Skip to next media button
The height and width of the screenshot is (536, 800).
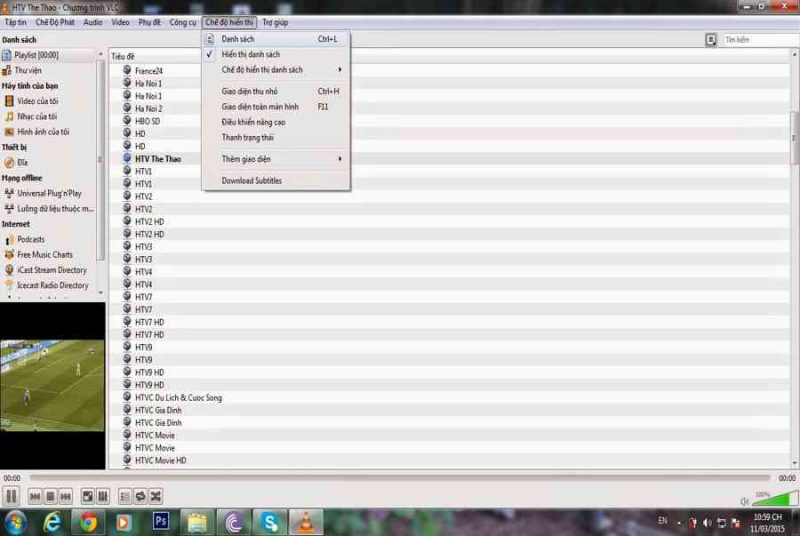tap(65, 496)
